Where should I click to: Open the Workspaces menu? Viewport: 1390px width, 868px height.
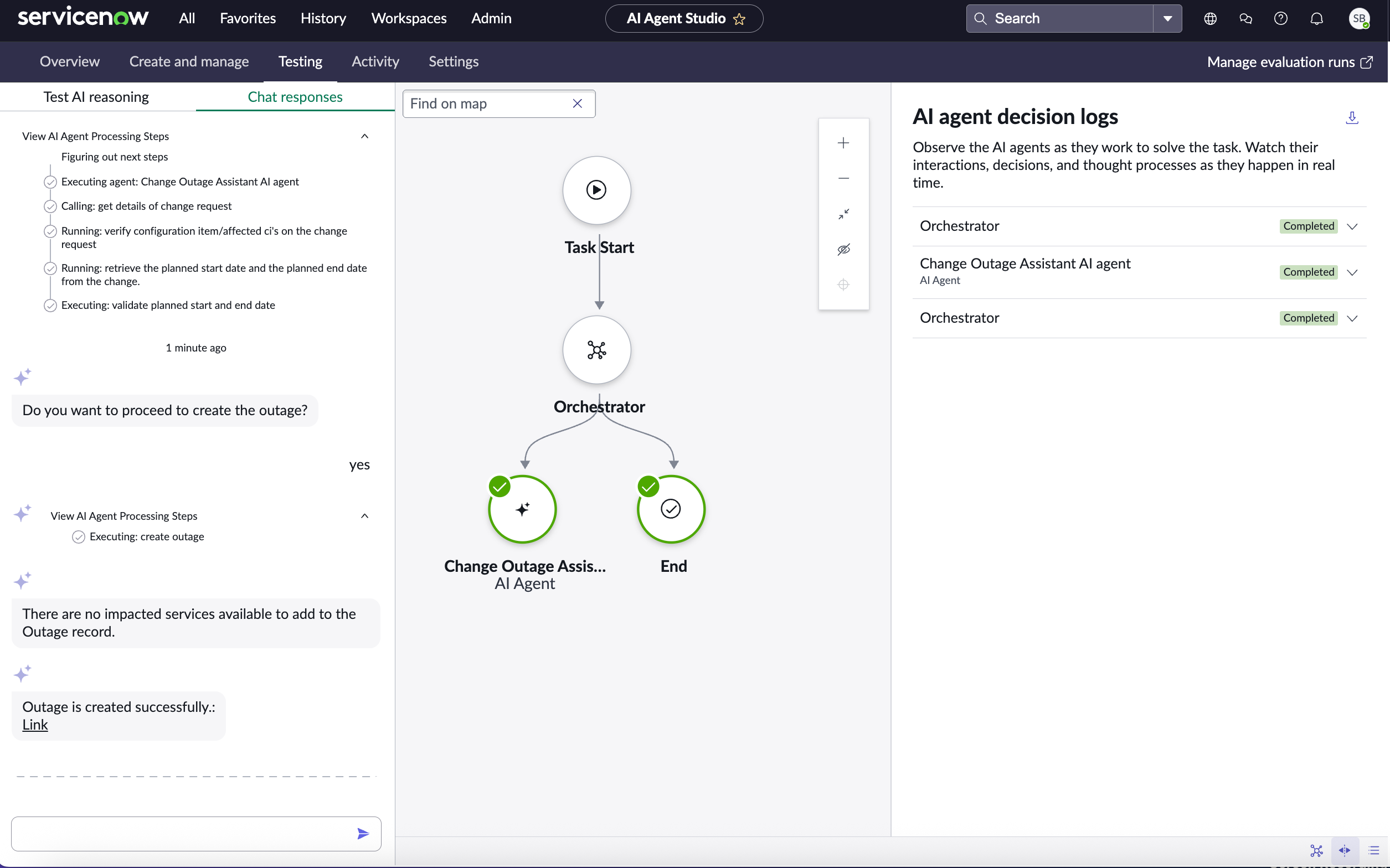[409, 18]
